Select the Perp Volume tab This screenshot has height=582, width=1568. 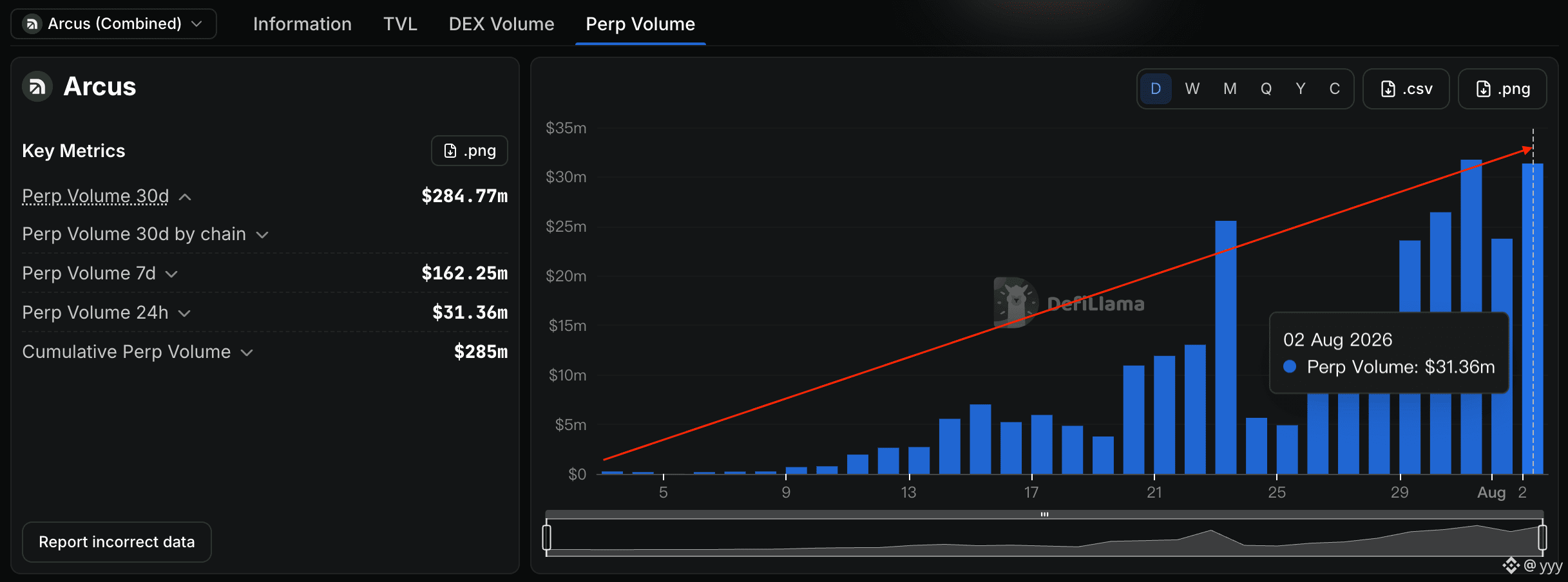tap(640, 24)
